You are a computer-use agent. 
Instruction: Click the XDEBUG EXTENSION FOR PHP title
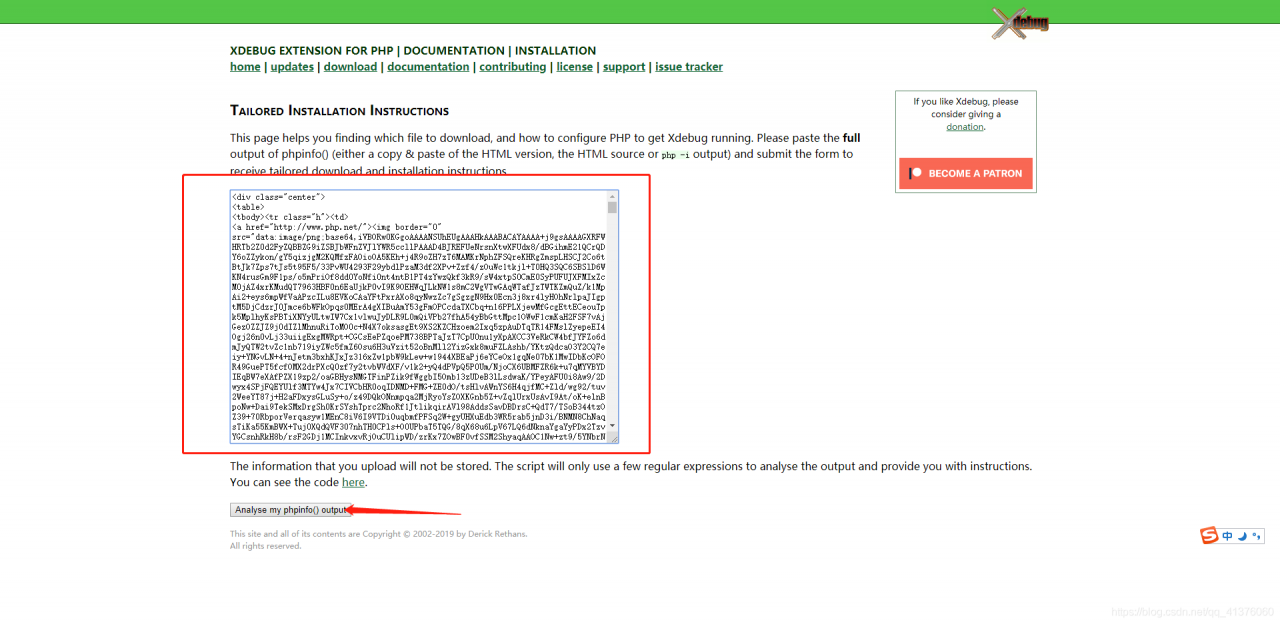[311, 51]
